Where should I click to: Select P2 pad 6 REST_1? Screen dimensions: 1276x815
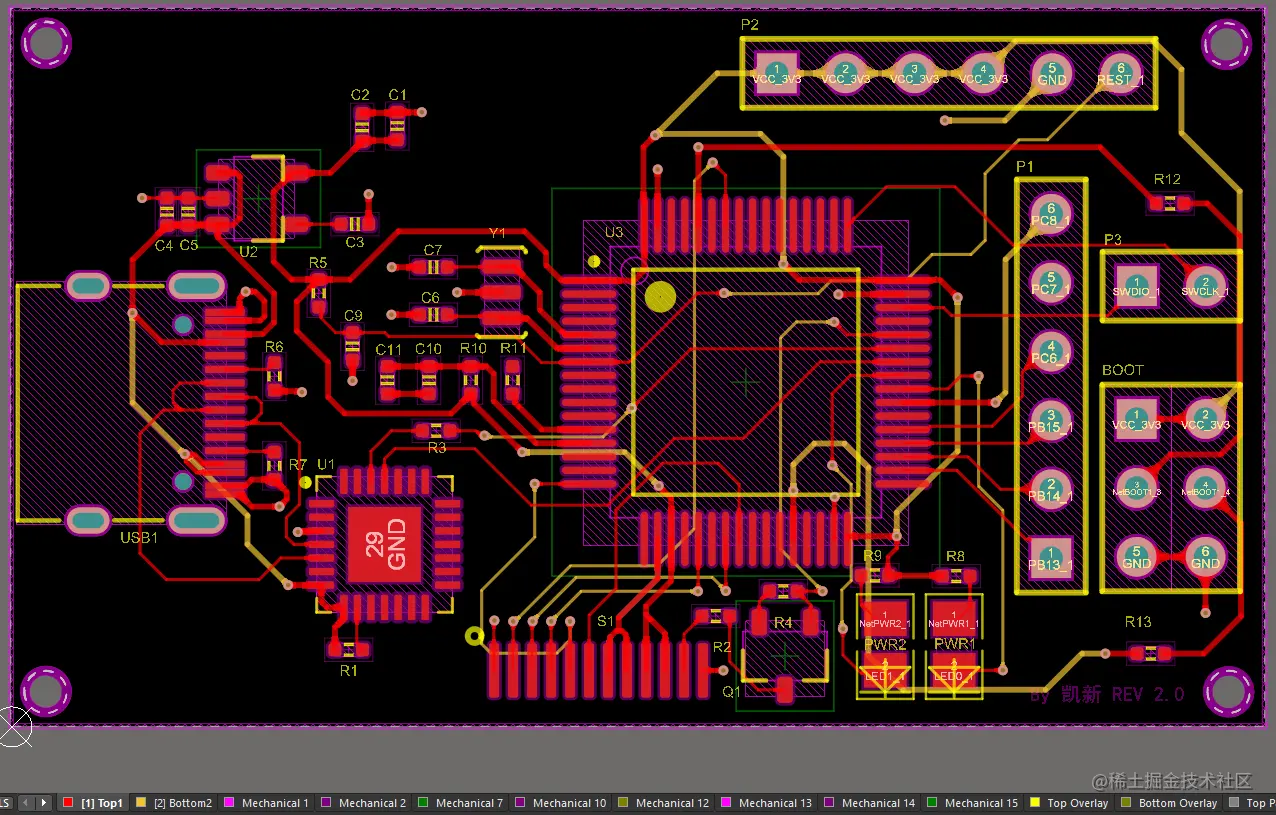[x=1120, y=74]
